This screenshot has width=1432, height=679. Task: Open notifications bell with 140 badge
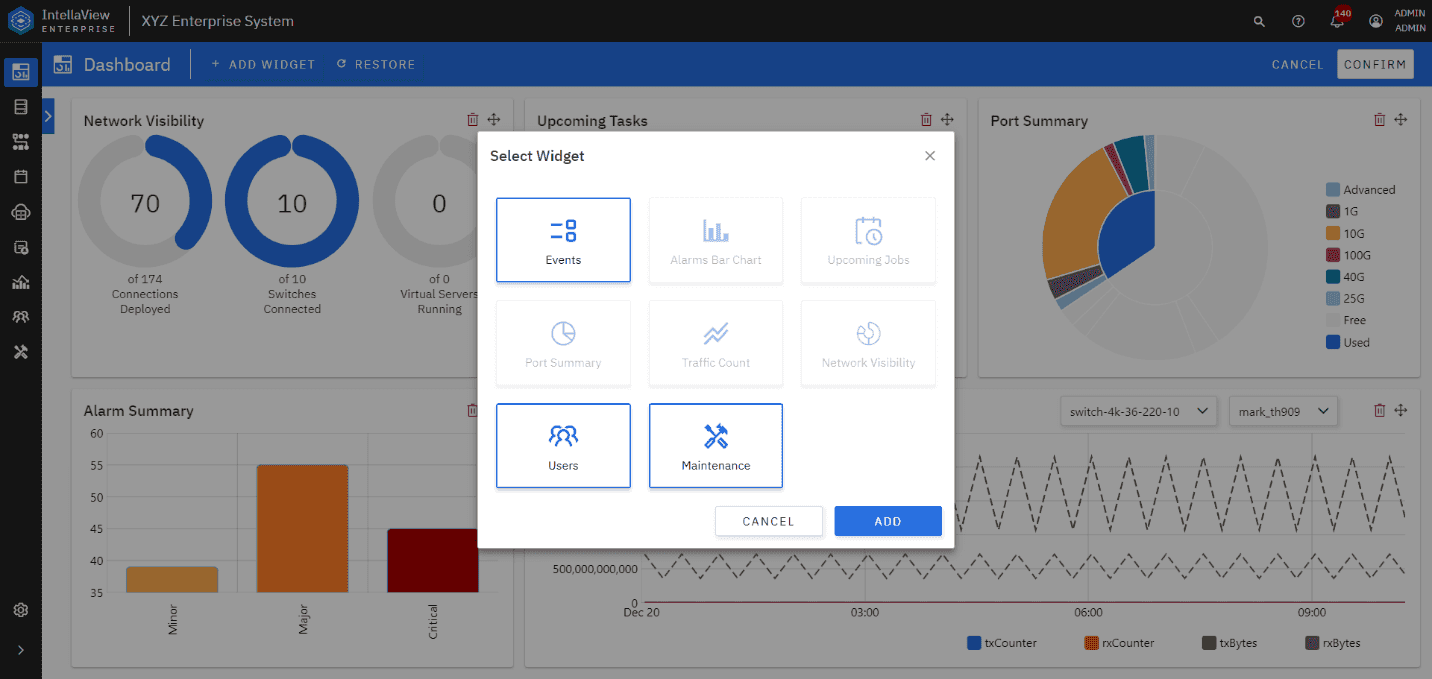pyautogui.click(x=1337, y=21)
